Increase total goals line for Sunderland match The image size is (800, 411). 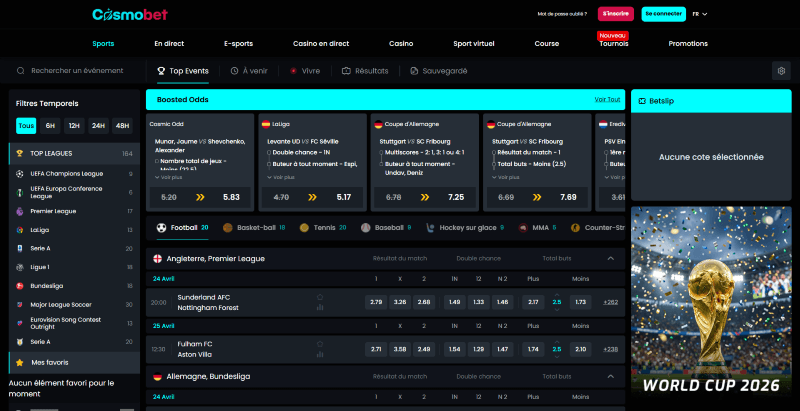pyautogui.click(x=557, y=295)
